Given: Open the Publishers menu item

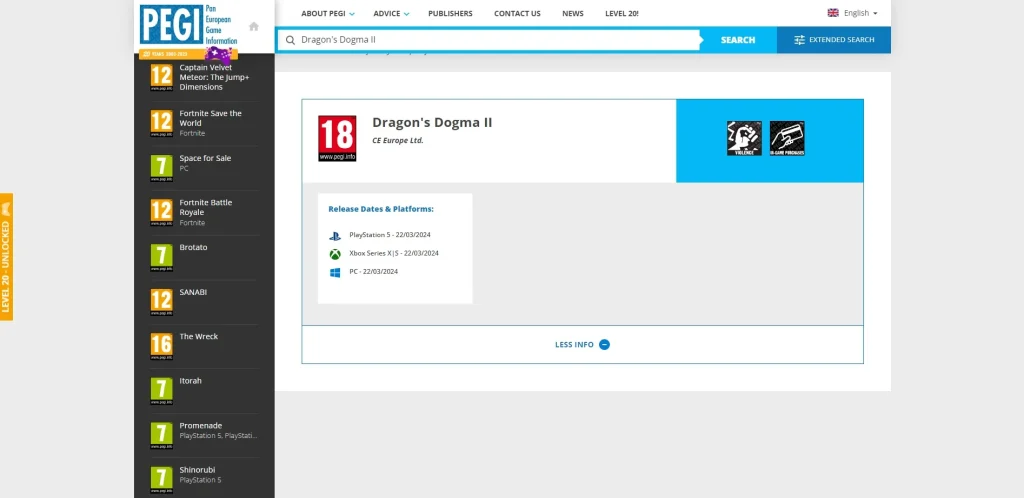Looking at the screenshot, I should click(450, 13).
